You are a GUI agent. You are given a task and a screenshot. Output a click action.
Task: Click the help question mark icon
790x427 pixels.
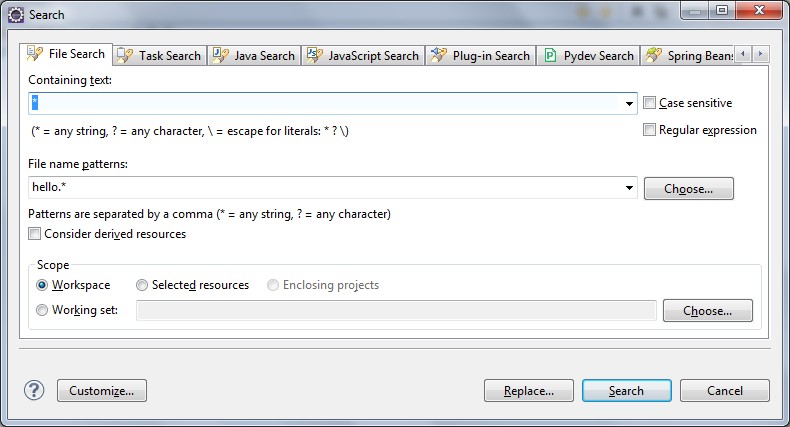[35, 390]
